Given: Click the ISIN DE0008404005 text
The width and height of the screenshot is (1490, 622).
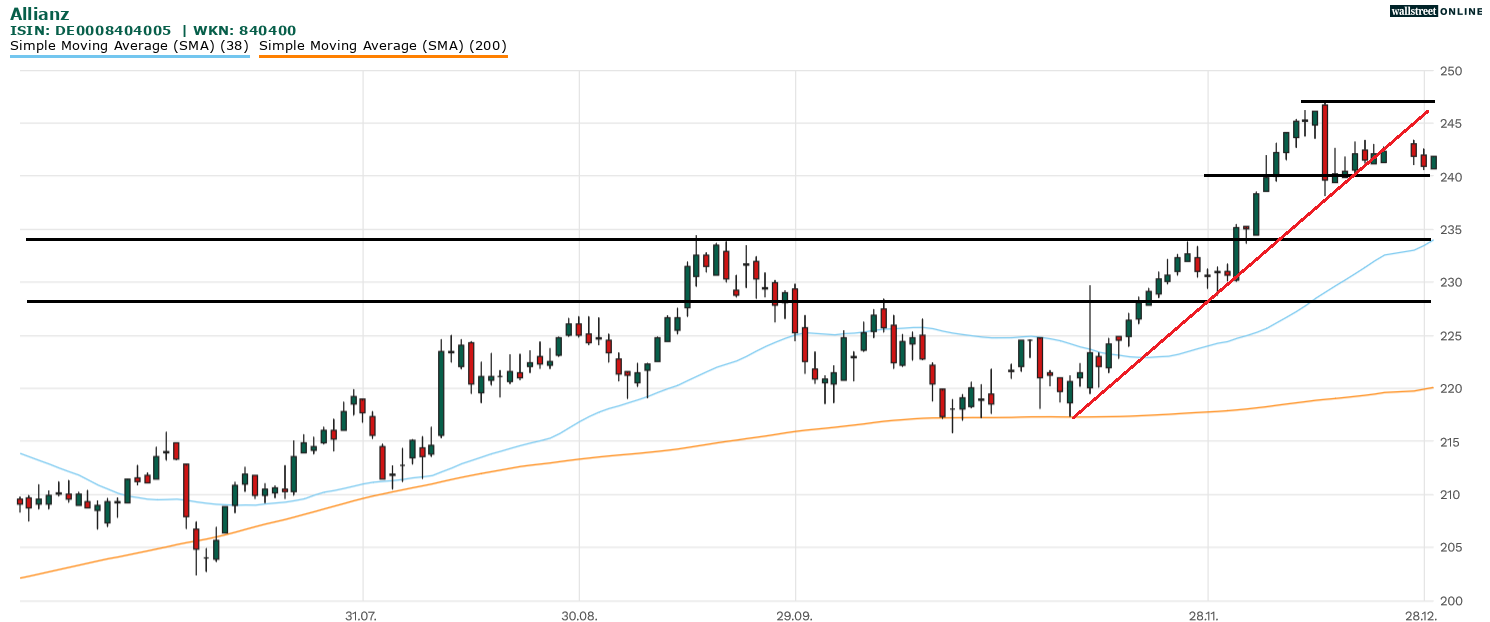Looking at the screenshot, I should [x=90, y=30].
